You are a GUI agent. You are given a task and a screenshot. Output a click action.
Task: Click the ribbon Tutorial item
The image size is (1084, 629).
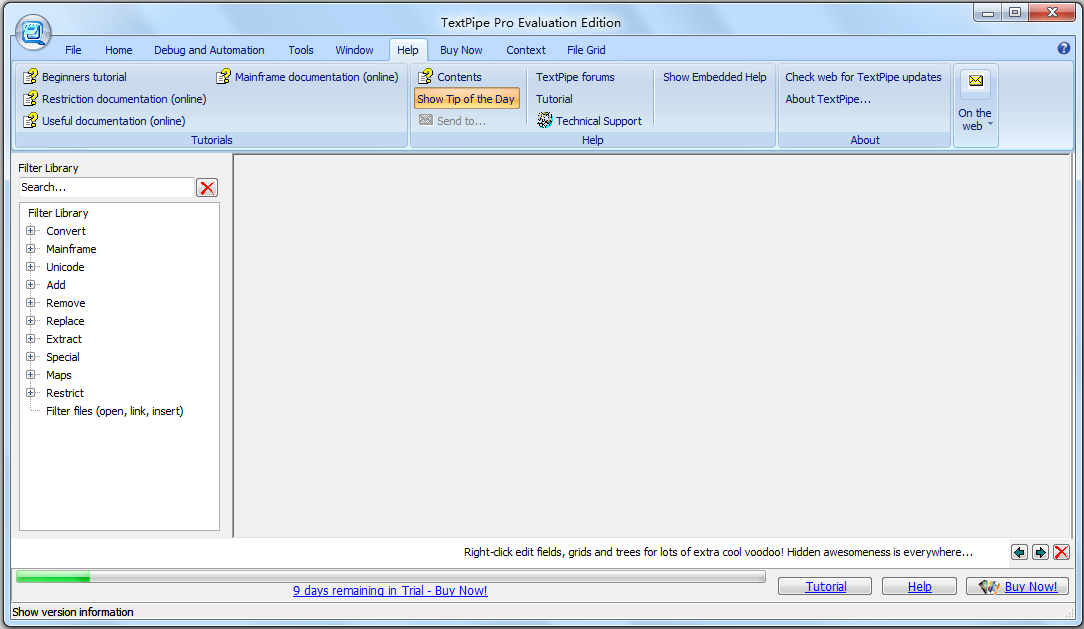554,100
